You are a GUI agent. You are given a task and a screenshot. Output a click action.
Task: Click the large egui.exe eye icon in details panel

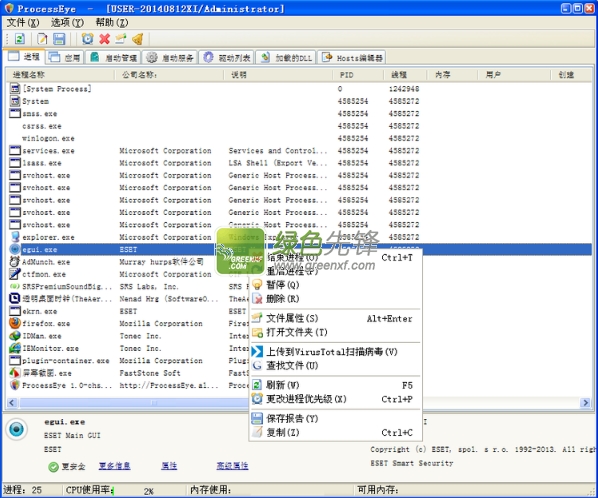click(x=16, y=429)
